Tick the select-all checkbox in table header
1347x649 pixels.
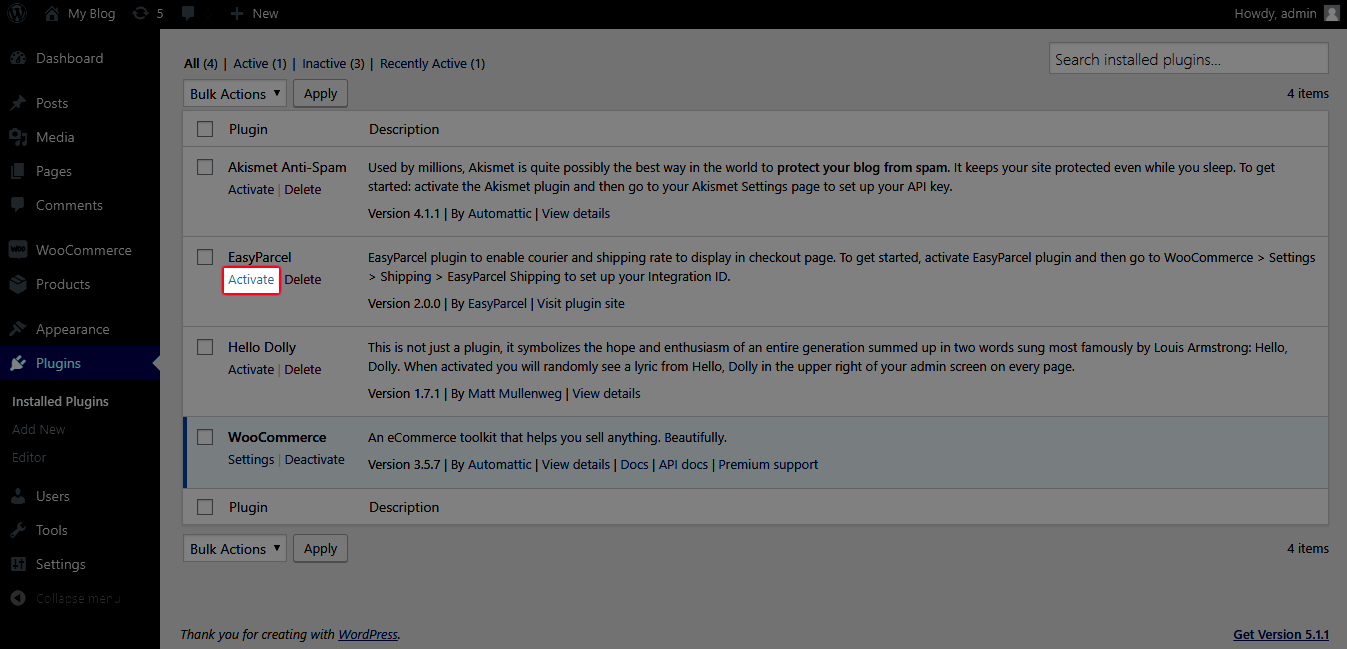[x=205, y=129]
